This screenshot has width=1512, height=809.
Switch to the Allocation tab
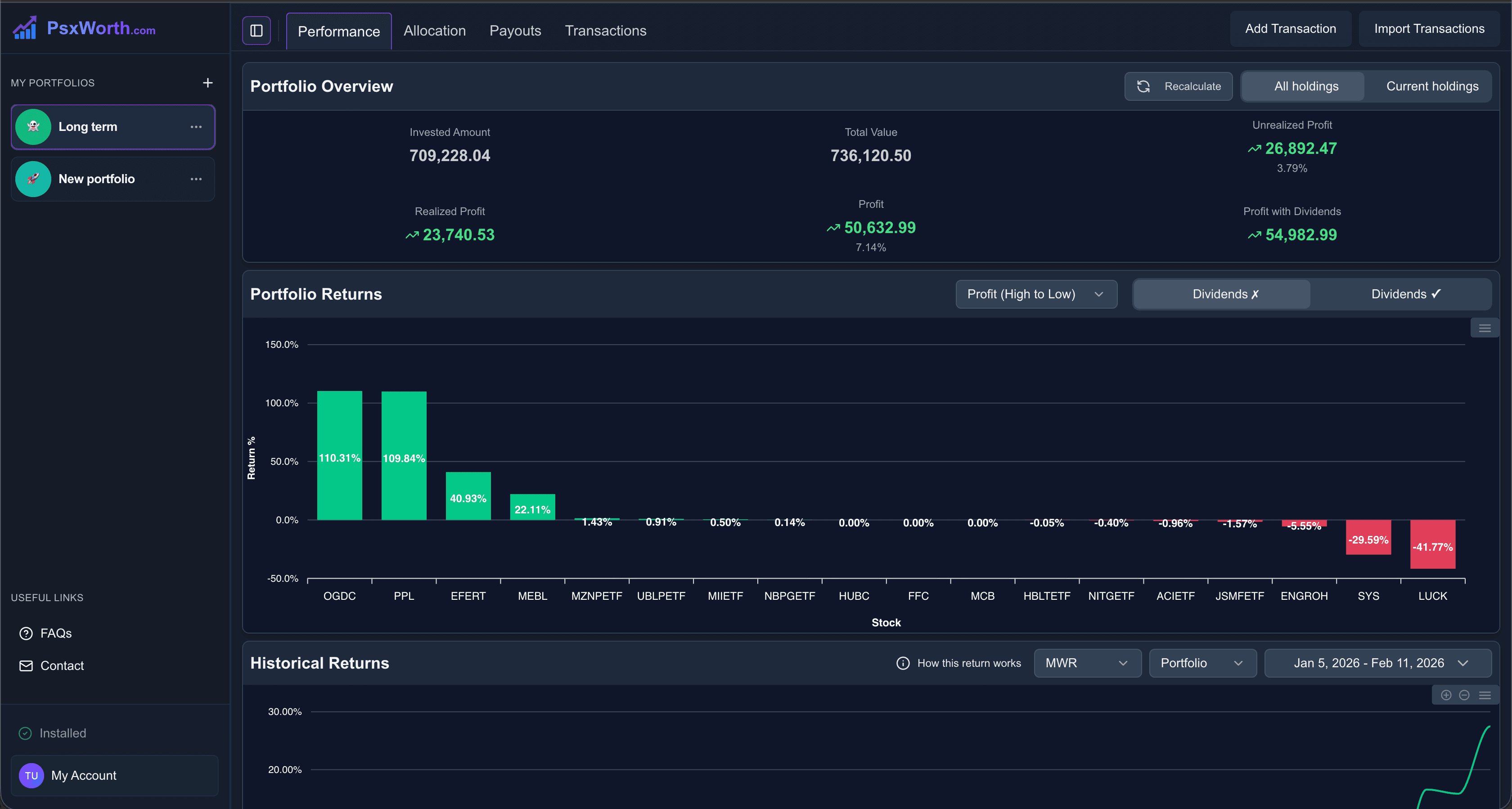434,31
